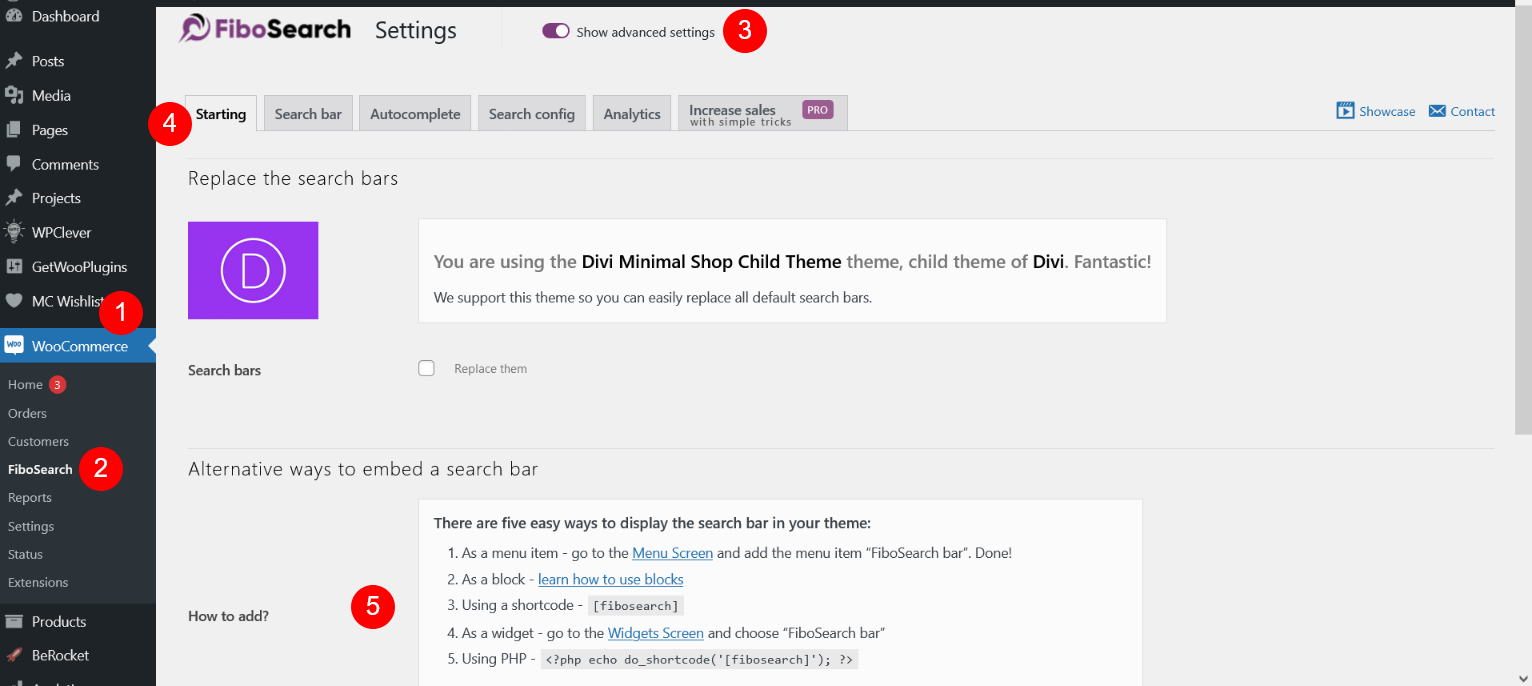Image resolution: width=1532 pixels, height=686 pixels.
Task: Click the MC Wishlist heart icon
Action: tap(14, 301)
